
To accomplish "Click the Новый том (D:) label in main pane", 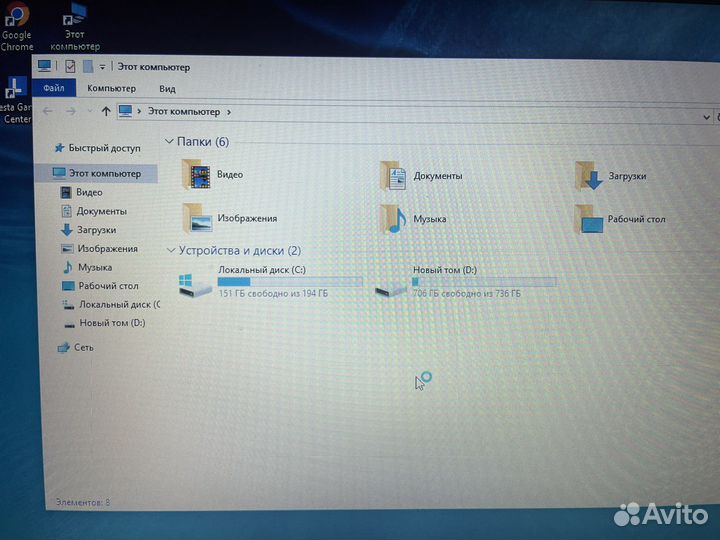I will click(445, 270).
